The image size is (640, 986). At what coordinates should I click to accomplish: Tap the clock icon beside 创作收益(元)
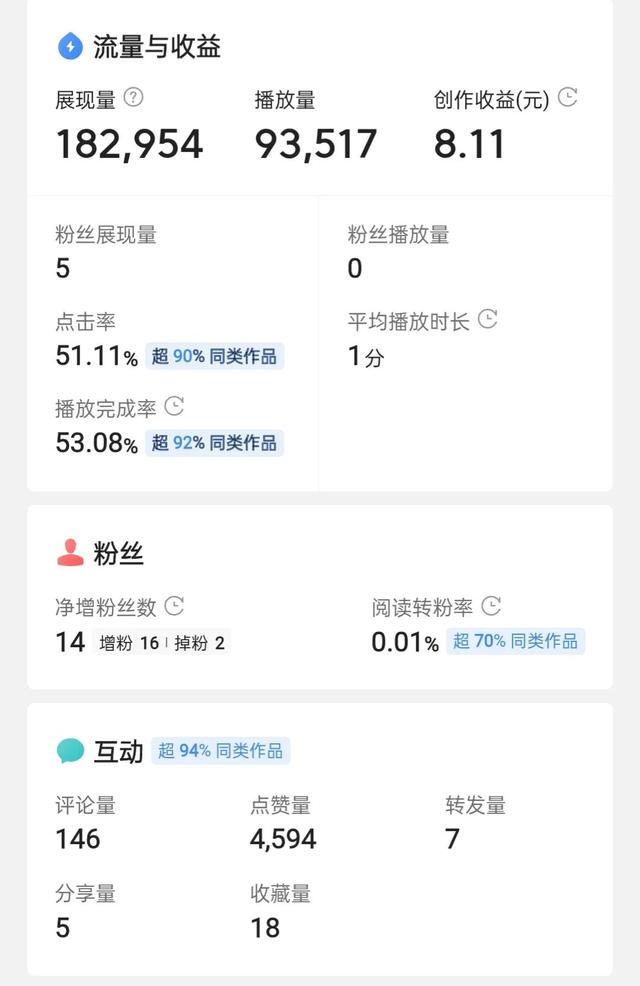pyautogui.click(x=568, y=97)
